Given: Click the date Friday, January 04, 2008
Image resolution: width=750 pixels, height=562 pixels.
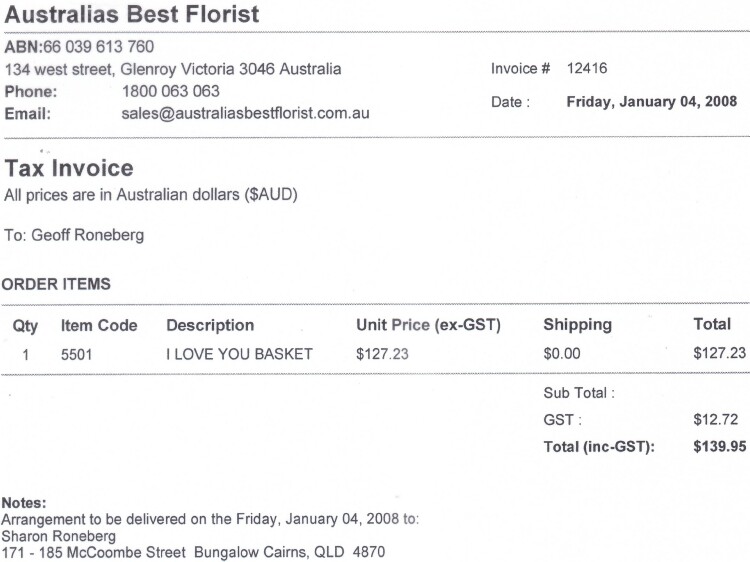Looking at the screenshot, I should click(651, 101).
